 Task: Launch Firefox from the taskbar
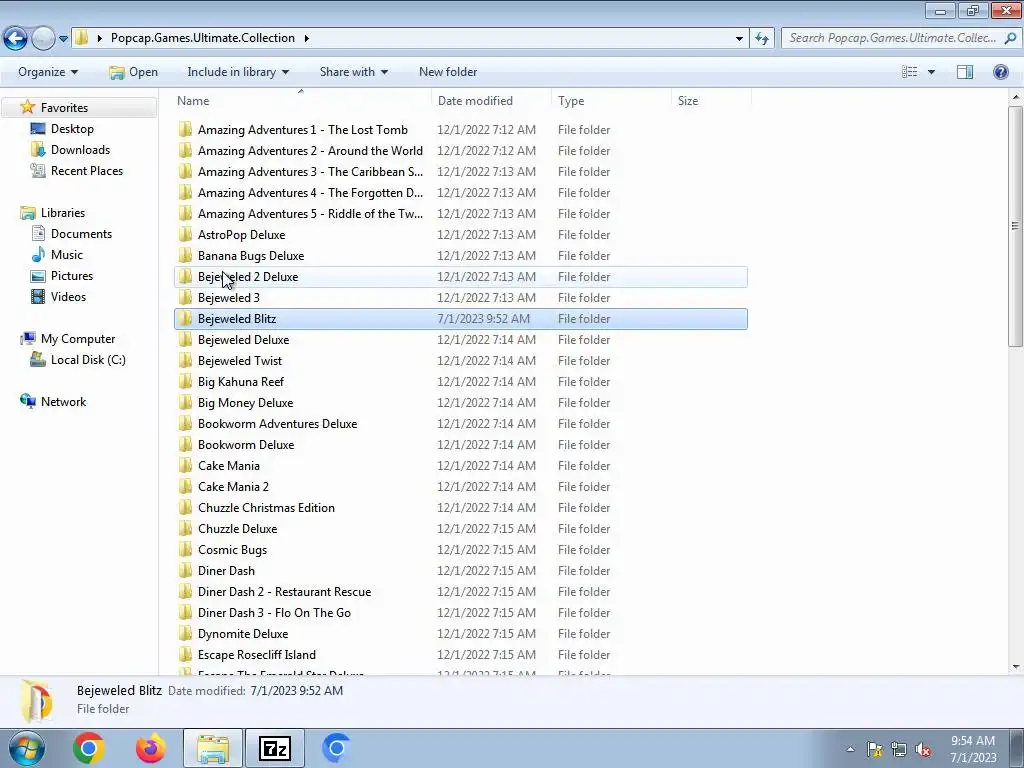(x=150, y=748)
